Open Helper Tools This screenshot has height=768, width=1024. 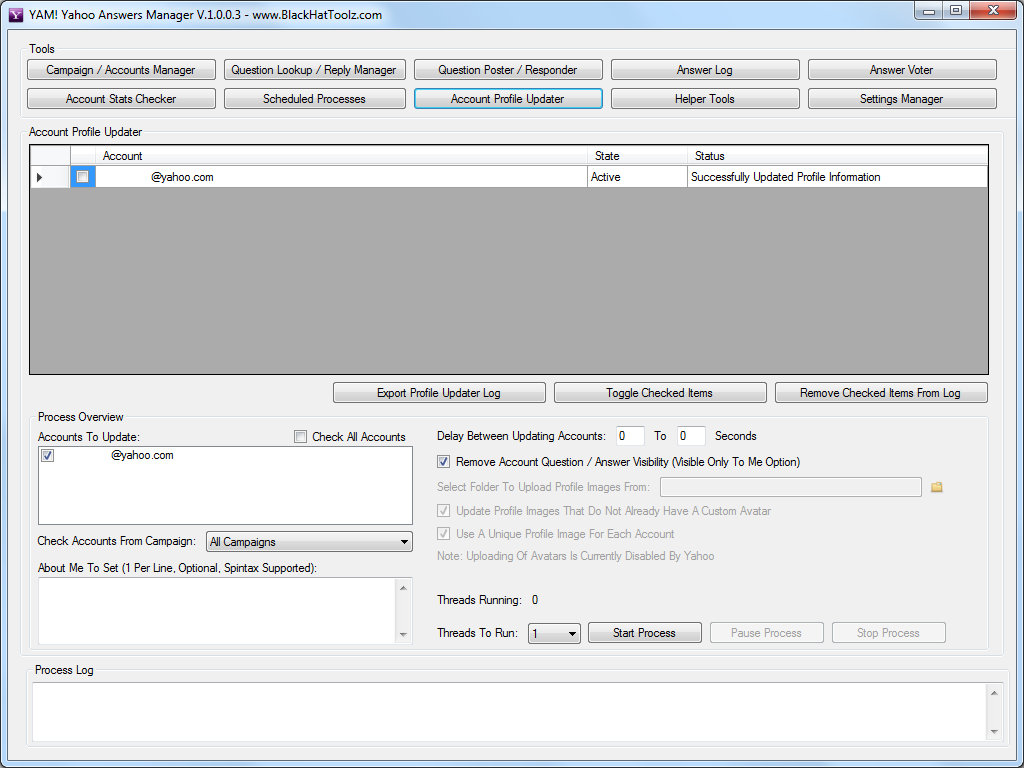tap(705, 99)
